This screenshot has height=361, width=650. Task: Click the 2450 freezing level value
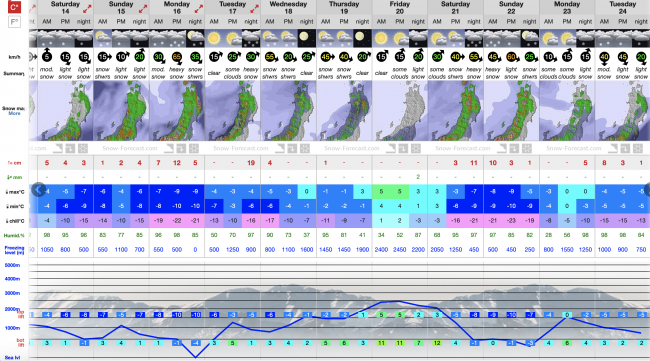point(400,250)
